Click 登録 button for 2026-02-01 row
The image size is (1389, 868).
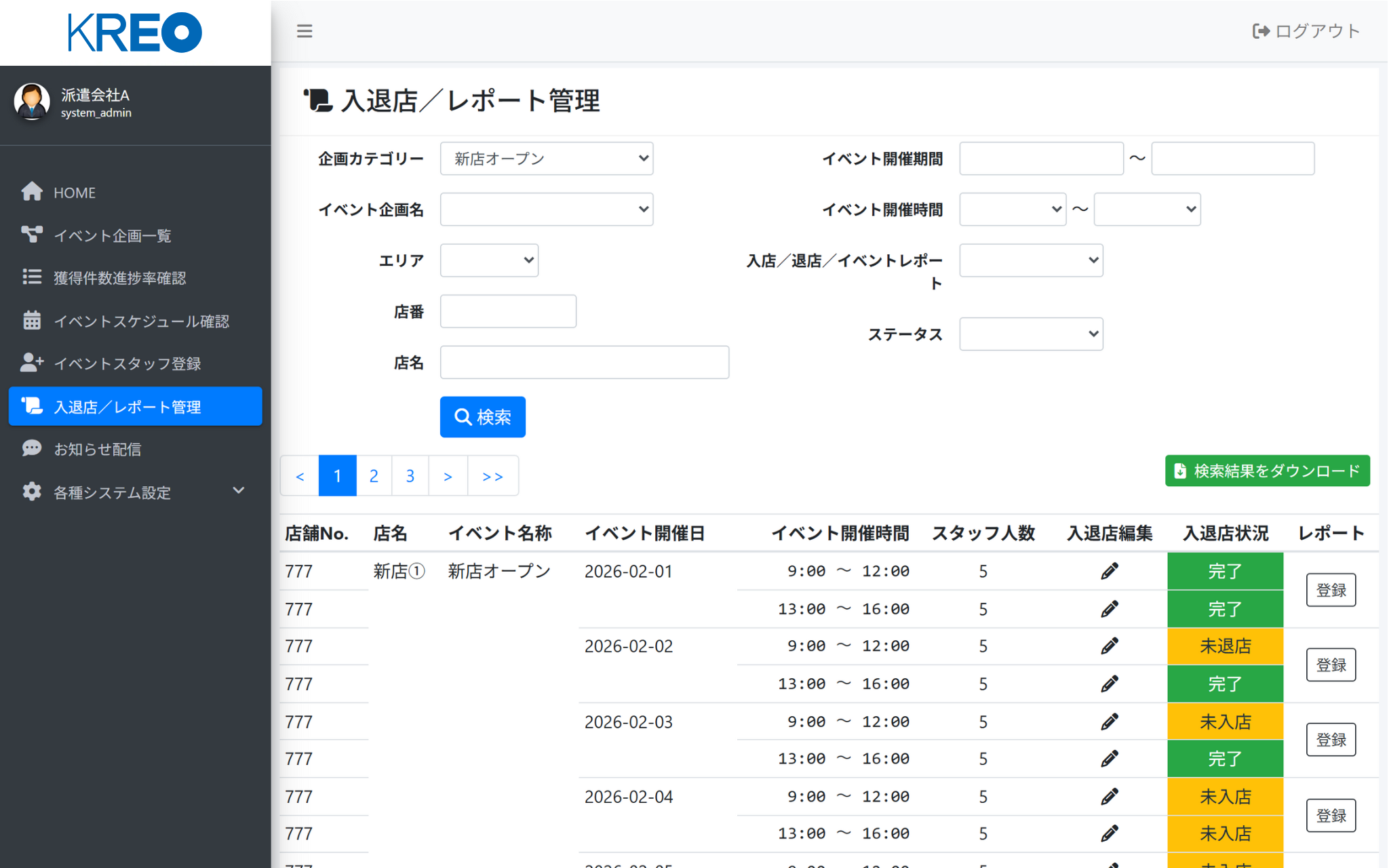tap(1330, 590)
